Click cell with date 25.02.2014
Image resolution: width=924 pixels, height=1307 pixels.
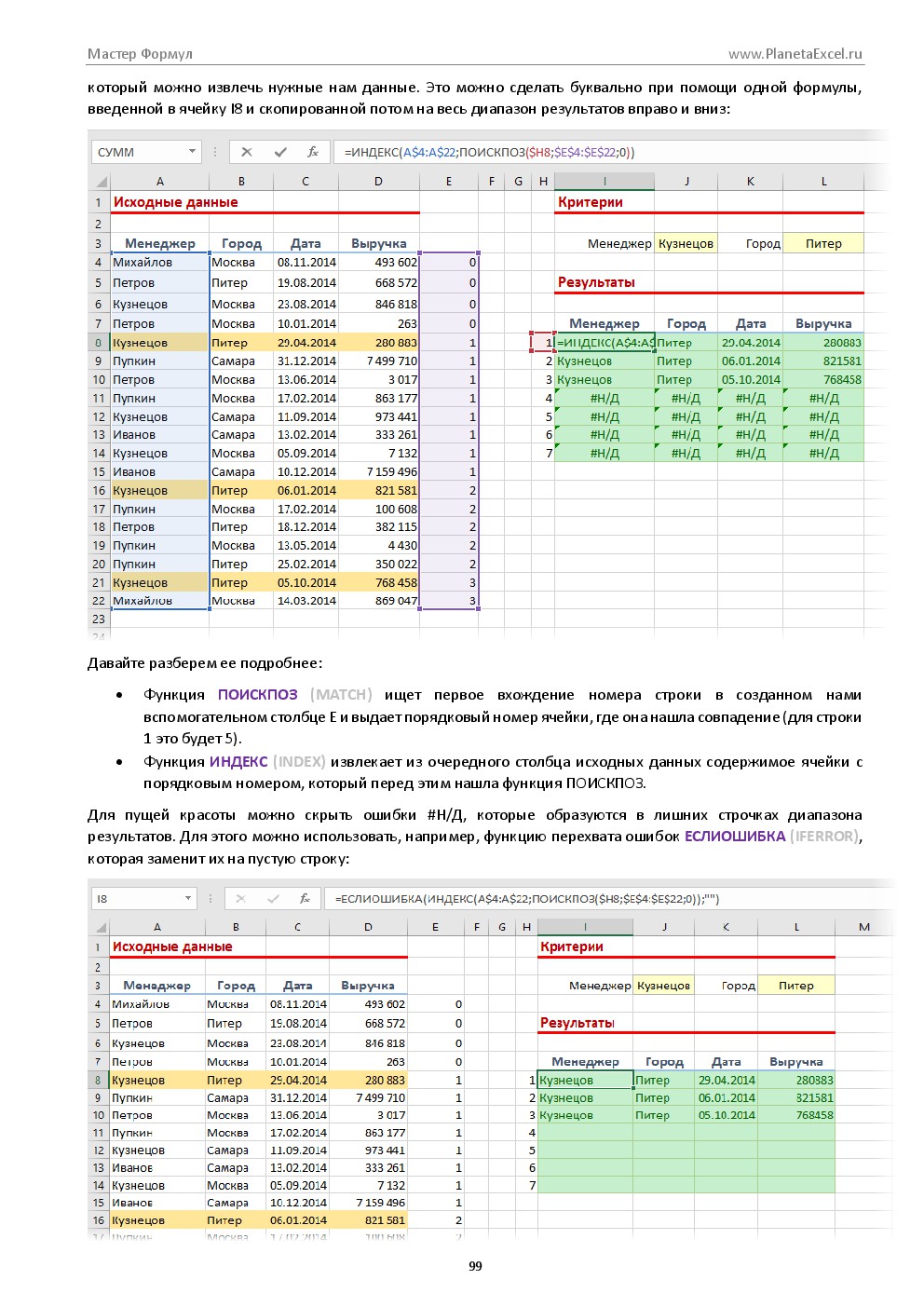point(306,565)
